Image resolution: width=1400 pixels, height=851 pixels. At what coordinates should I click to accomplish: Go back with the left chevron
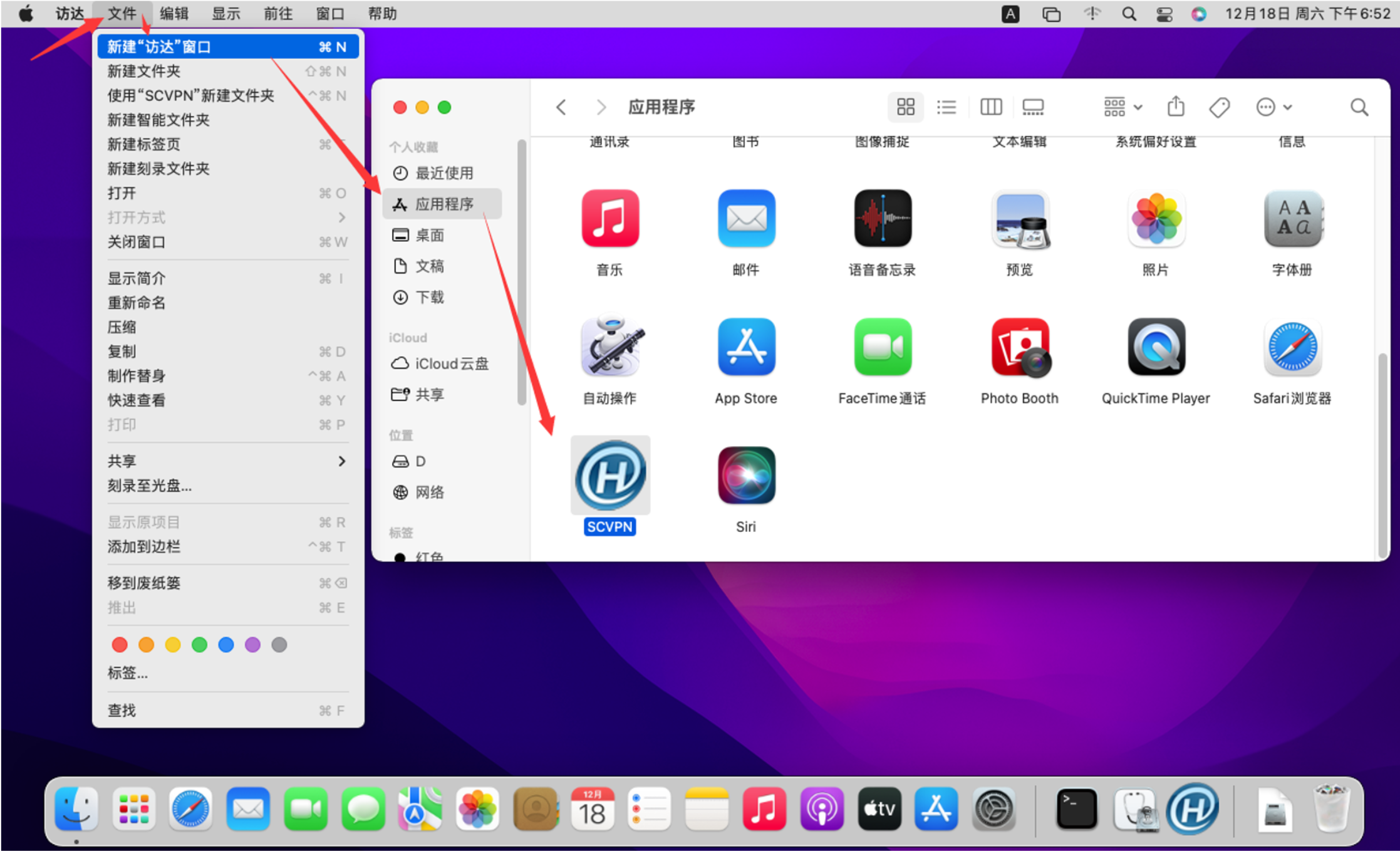[561, 107]
